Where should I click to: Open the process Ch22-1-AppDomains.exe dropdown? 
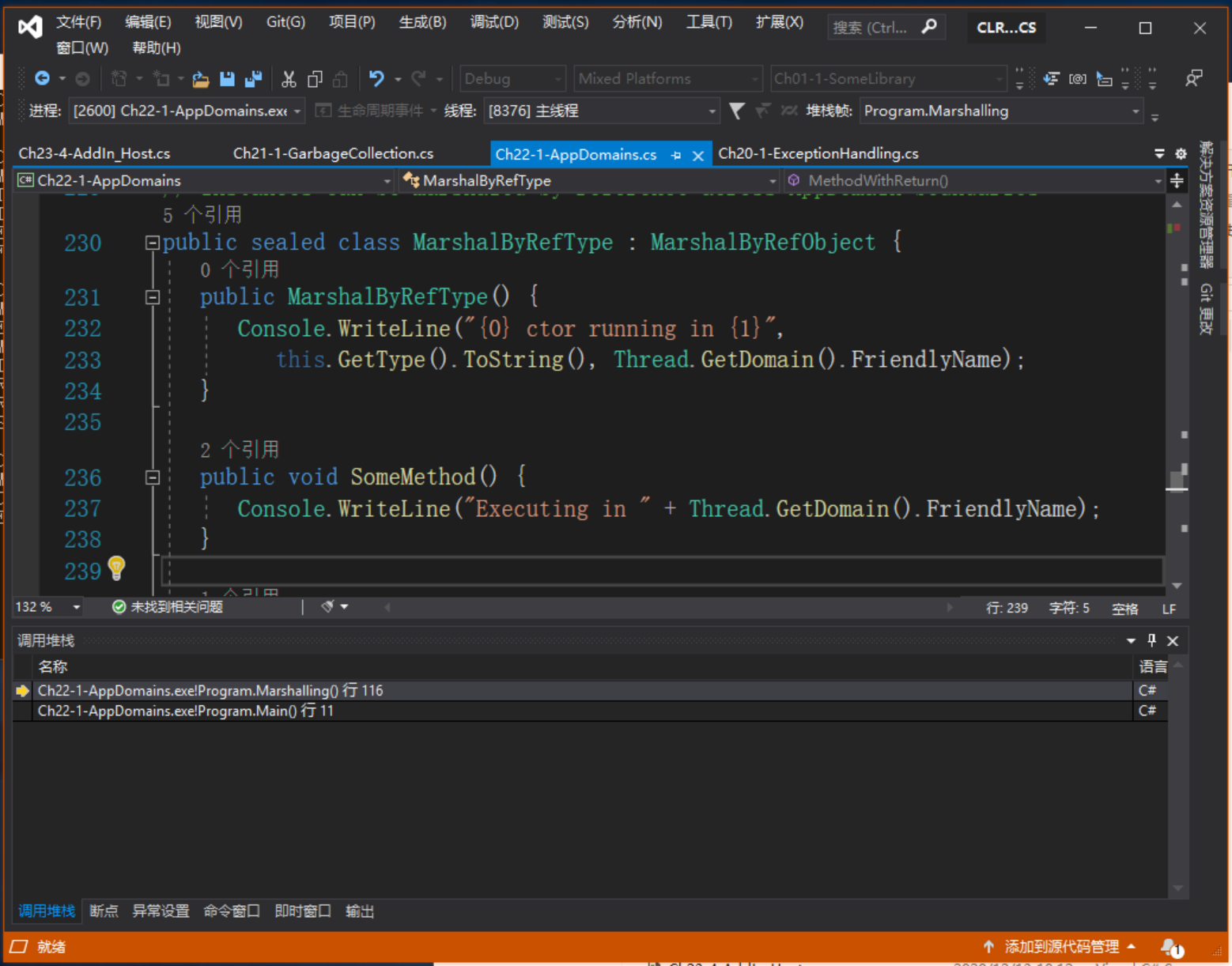pos(297,111)
